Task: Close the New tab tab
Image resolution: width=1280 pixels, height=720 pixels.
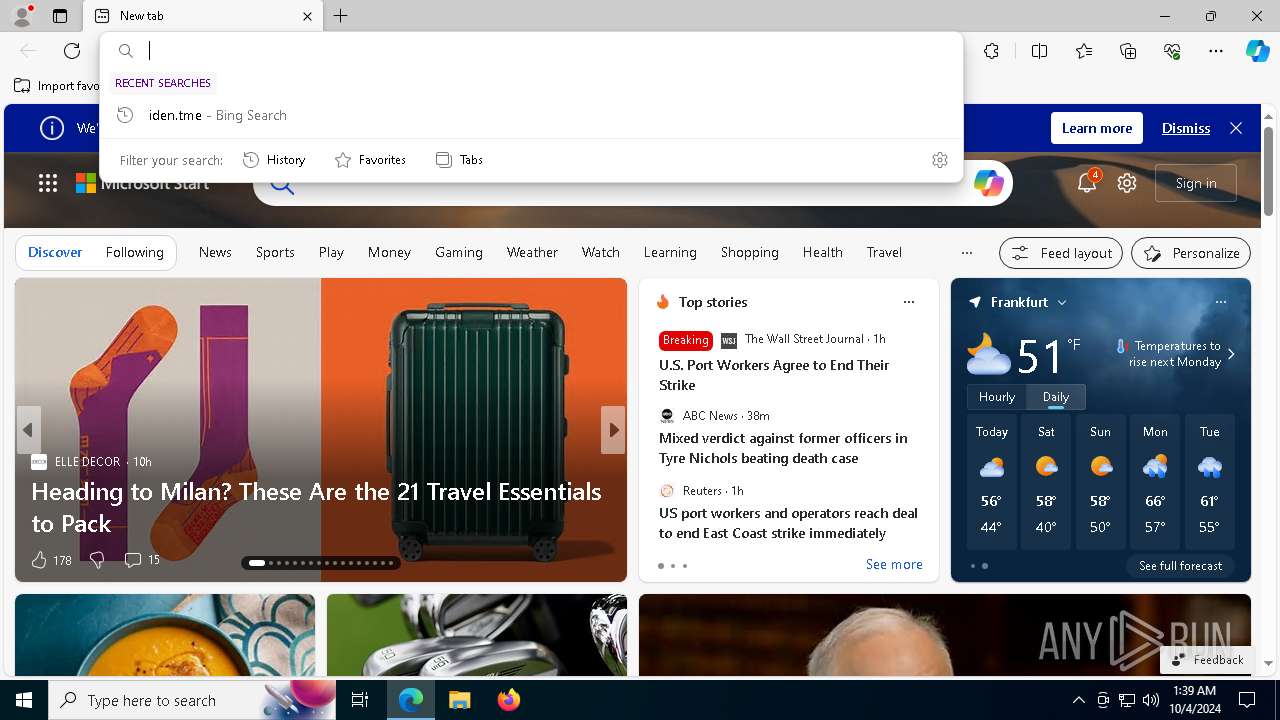Action: point(307,16)
